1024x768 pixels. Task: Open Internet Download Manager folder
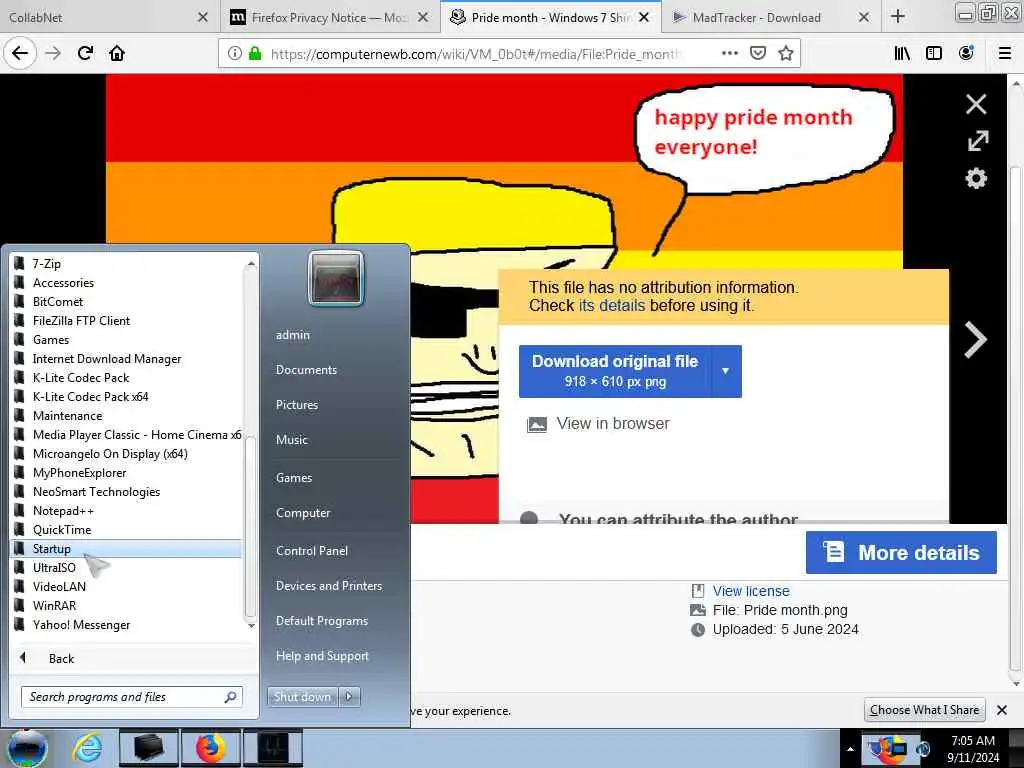[x=127, y=359]
